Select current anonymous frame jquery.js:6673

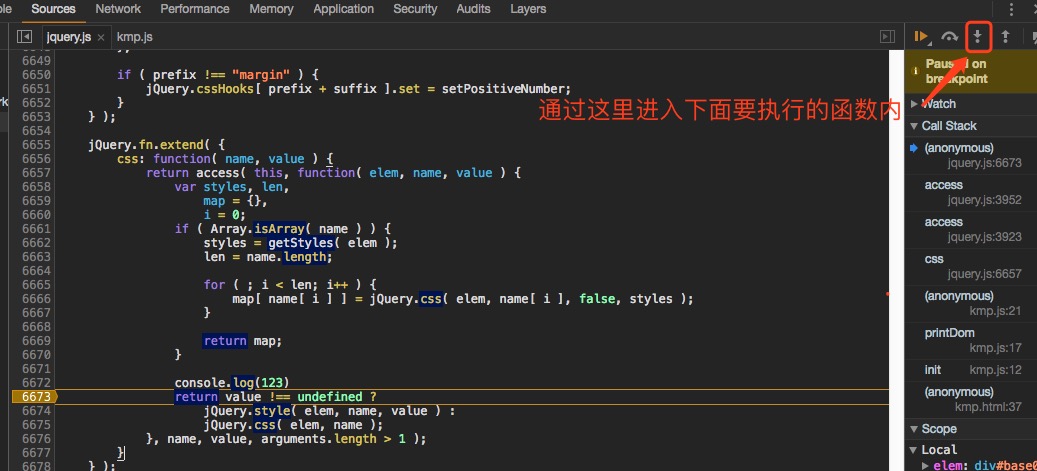[971, 155]
